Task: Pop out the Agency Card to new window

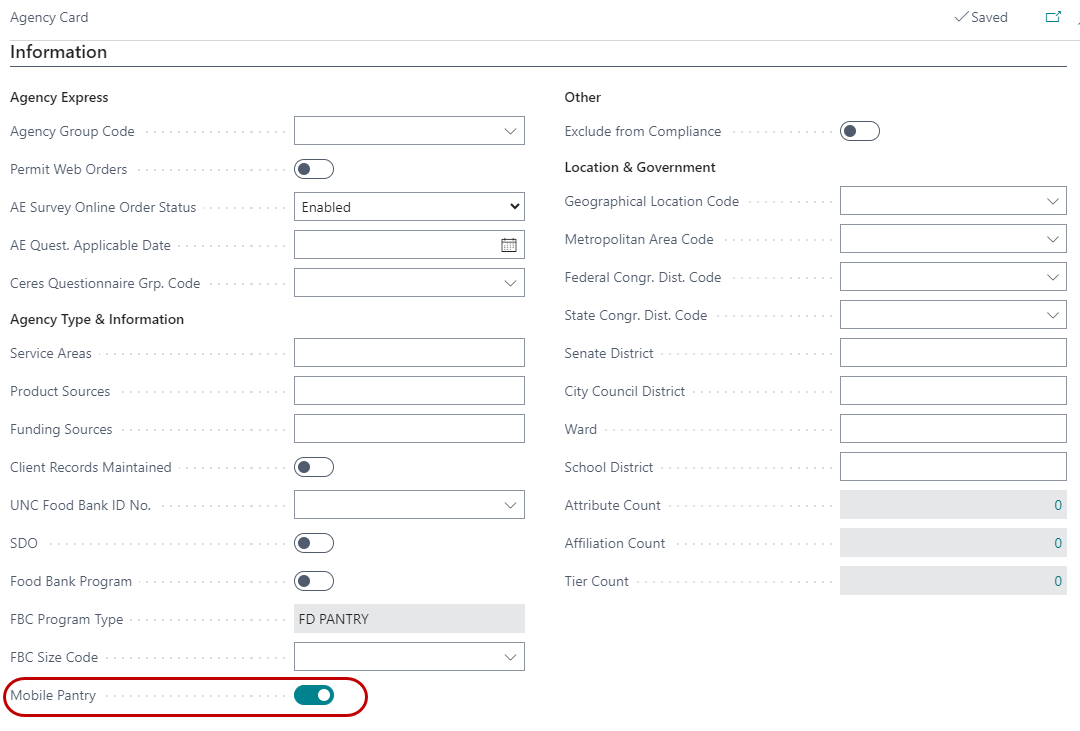Action: (1053, 17)
